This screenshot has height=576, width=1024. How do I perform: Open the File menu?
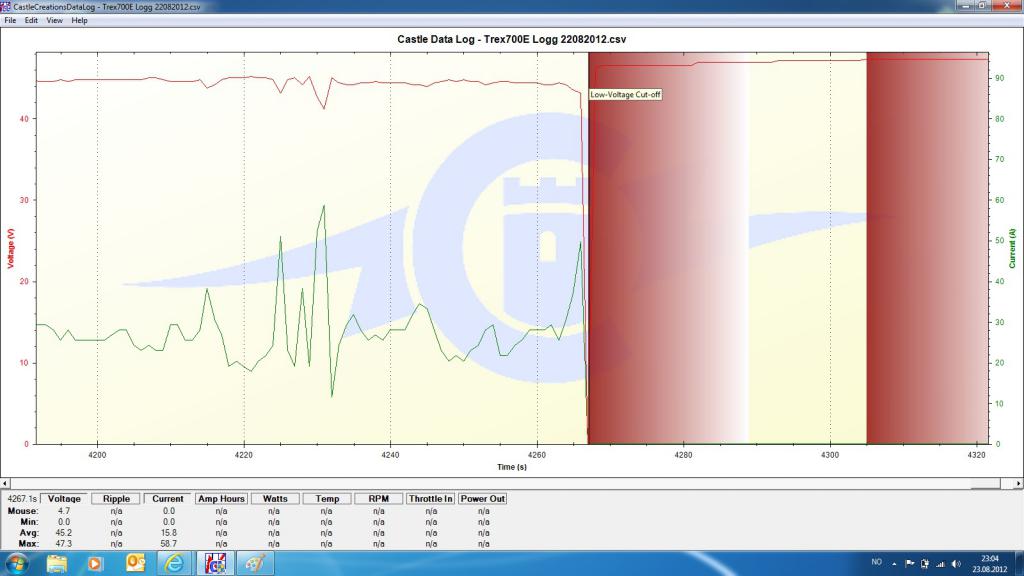click(10, 20)
